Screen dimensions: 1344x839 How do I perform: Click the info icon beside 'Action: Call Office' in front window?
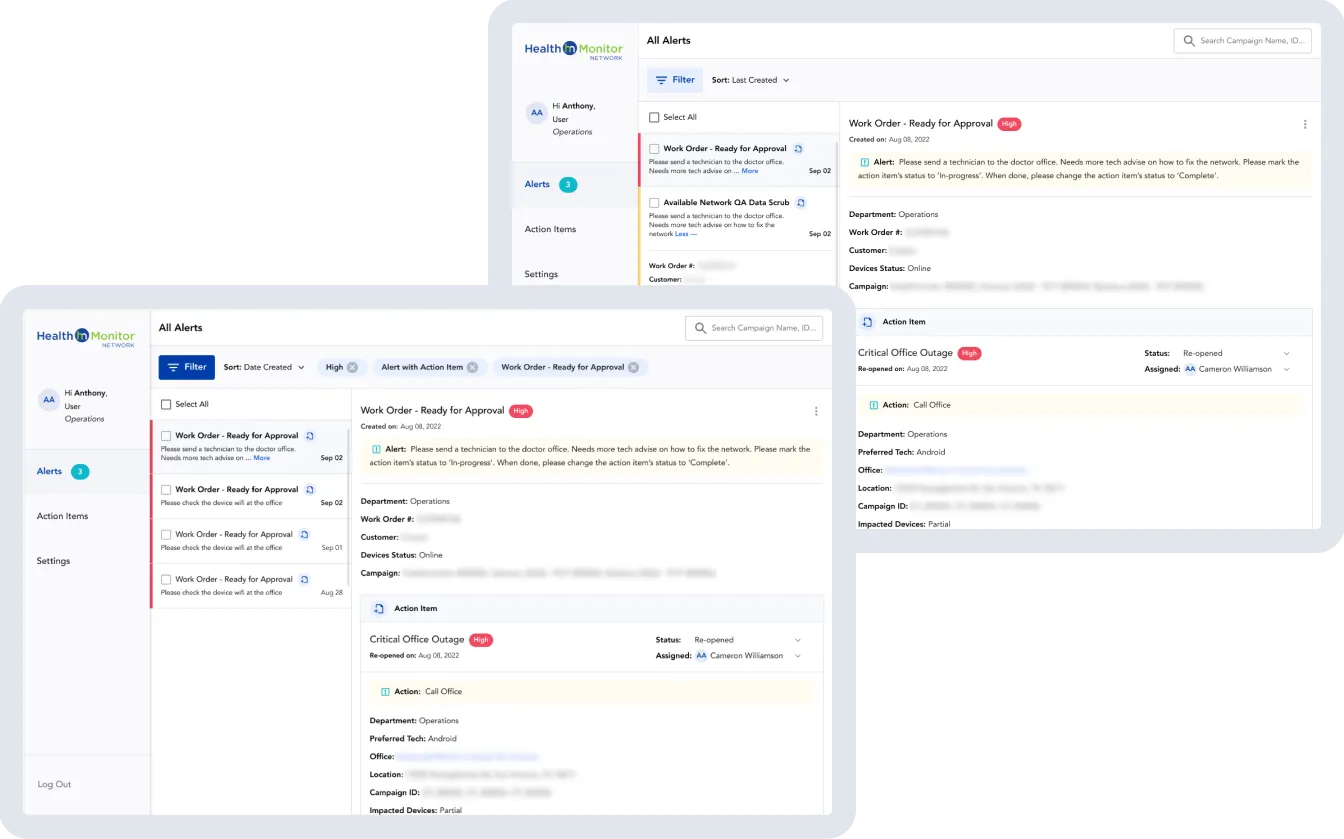(385, 692)
